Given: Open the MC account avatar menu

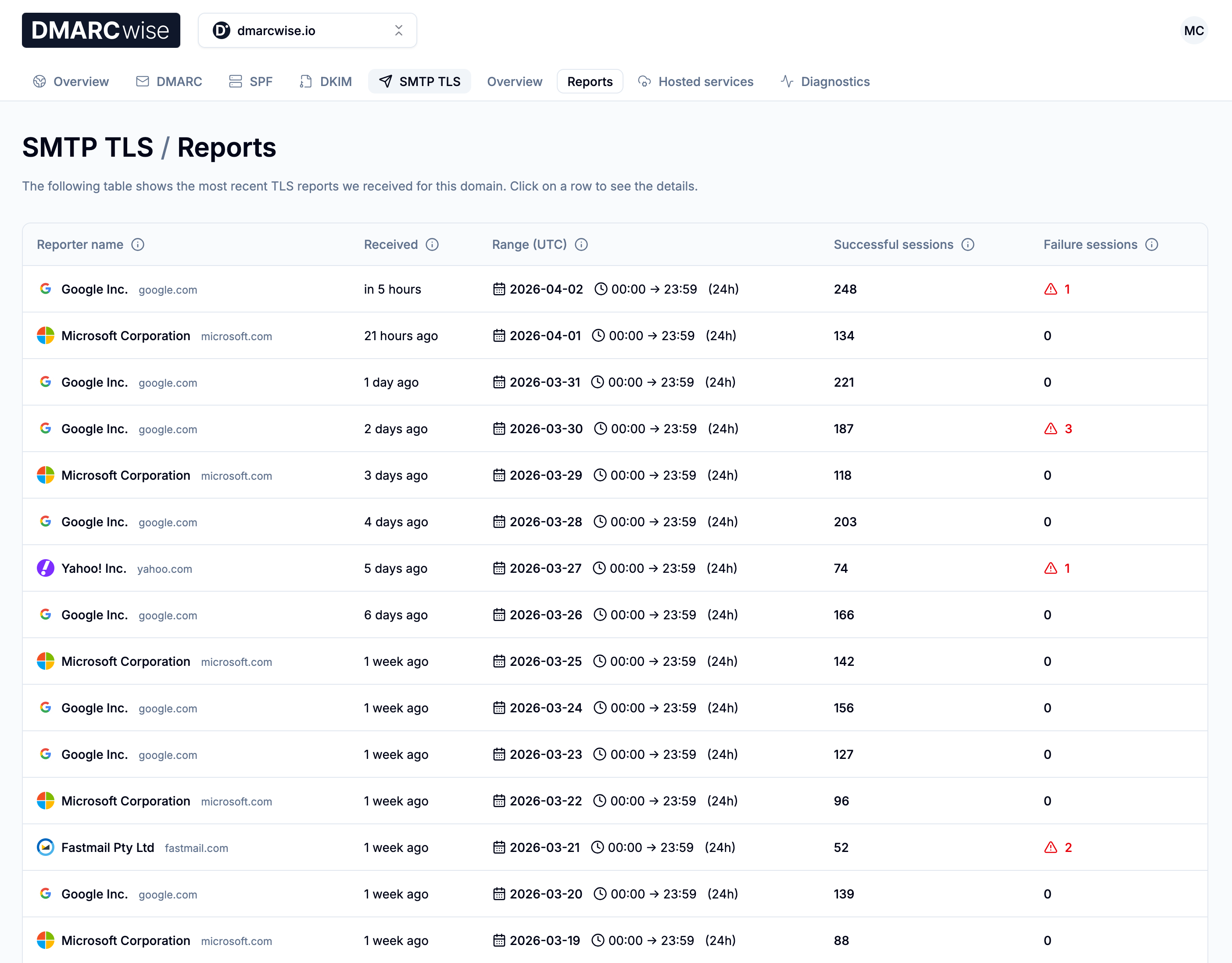Looking at the screenshot, I should coord(1194,30).
